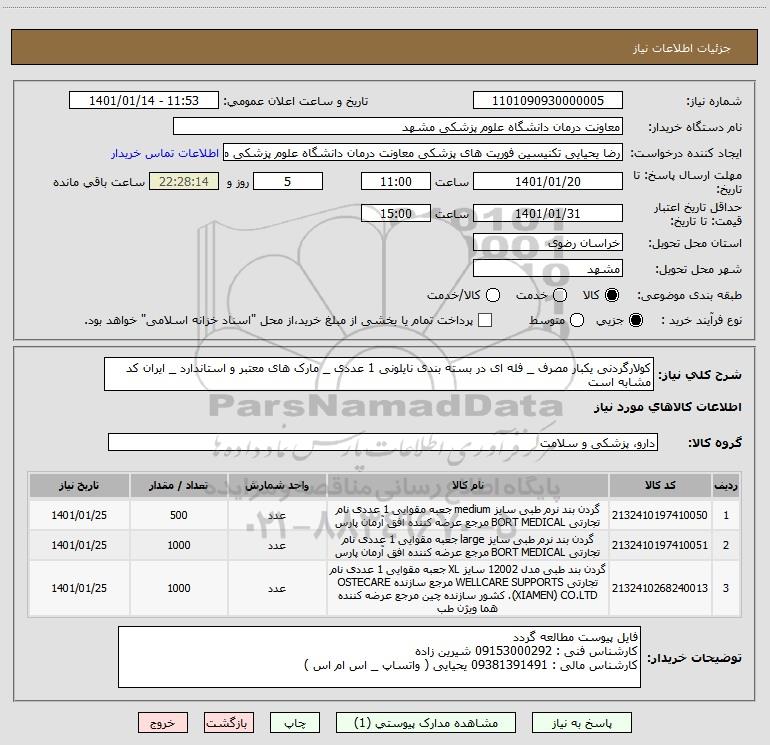The image size is (770, 745).
Task: Click the ردیف column header
Action: [726, 485]
